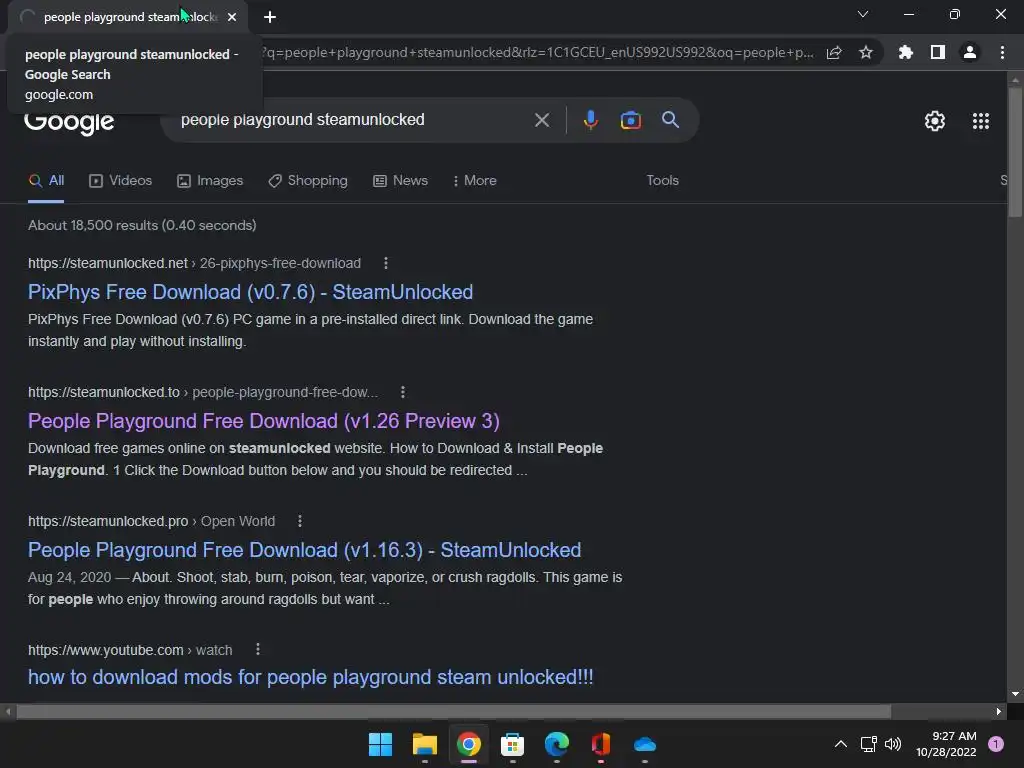Open the Chrome extensions puzzle icon
This screenshot has height=768, width=1024.
click(x=906, y=52)
